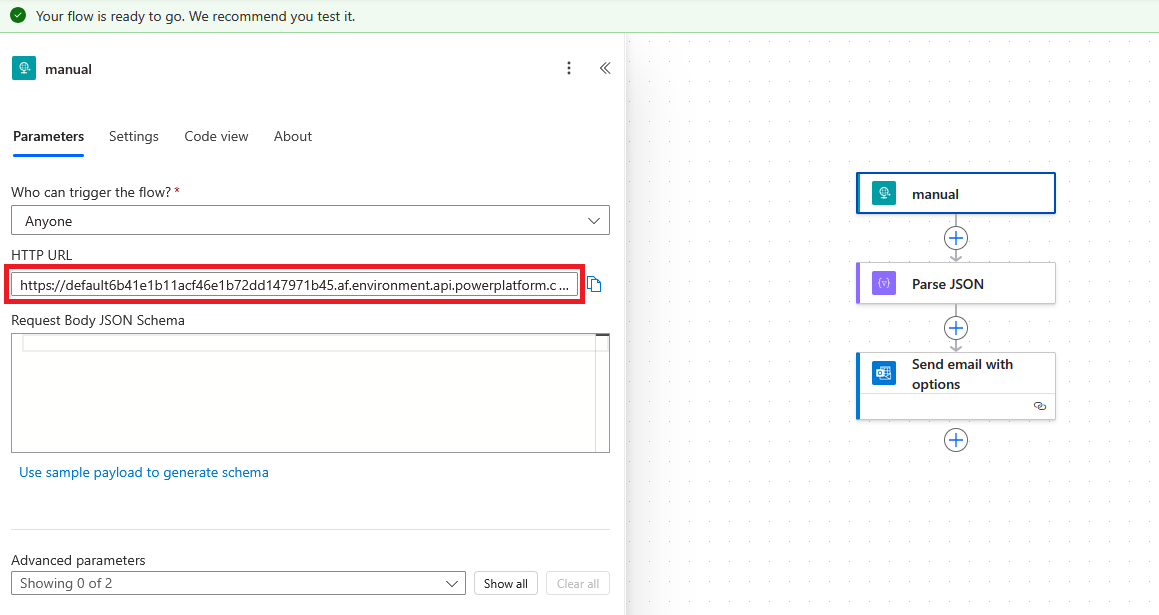The image size is (1159, 615).
Task: Select the manual trigger node on canvas
Action: click(956, 193)
